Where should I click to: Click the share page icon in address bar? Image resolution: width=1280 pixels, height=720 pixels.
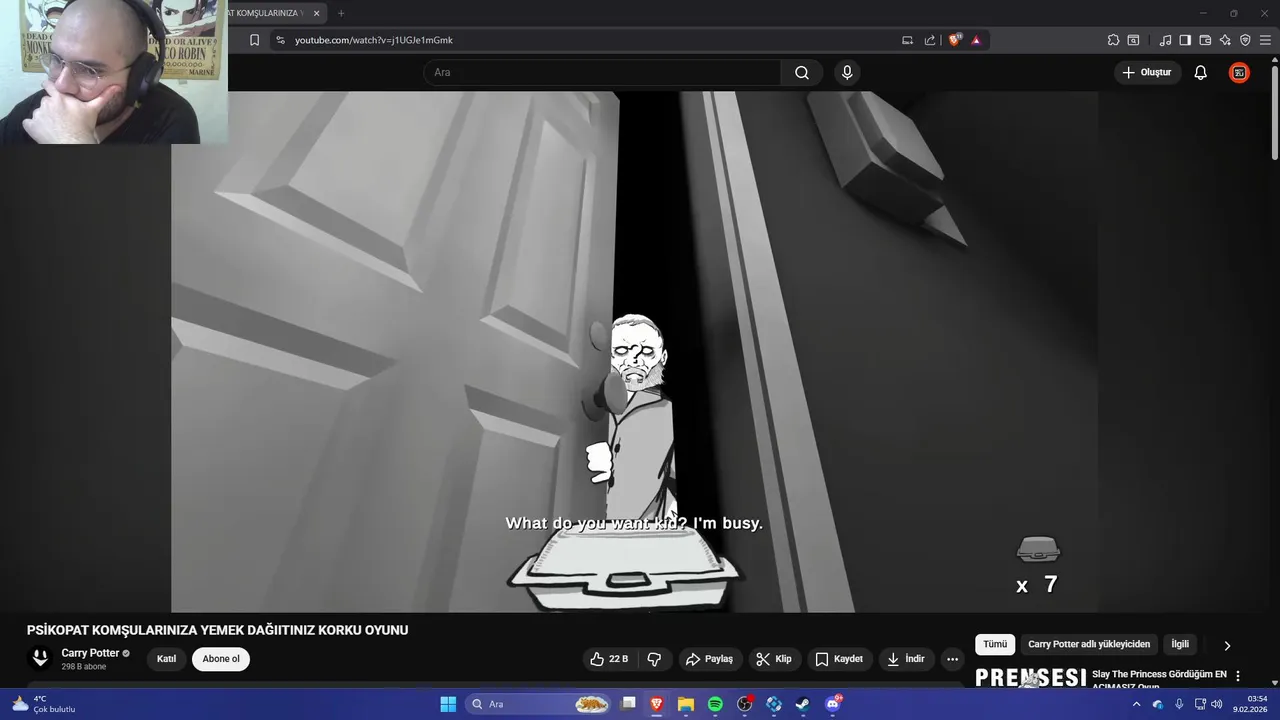pyautogui.click(x=930, y=40)
